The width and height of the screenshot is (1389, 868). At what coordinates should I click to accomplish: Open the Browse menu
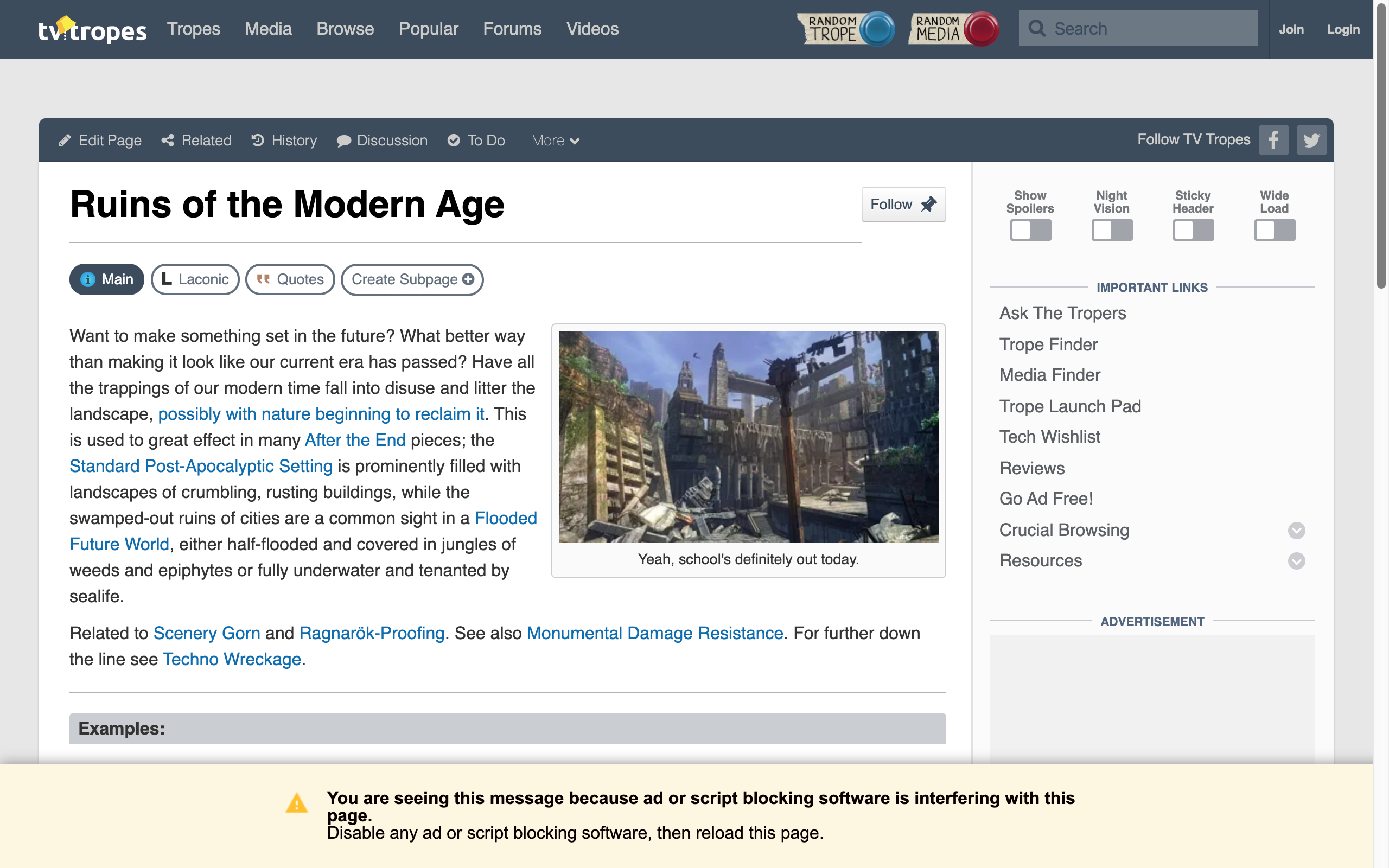(x=345, y=29)
